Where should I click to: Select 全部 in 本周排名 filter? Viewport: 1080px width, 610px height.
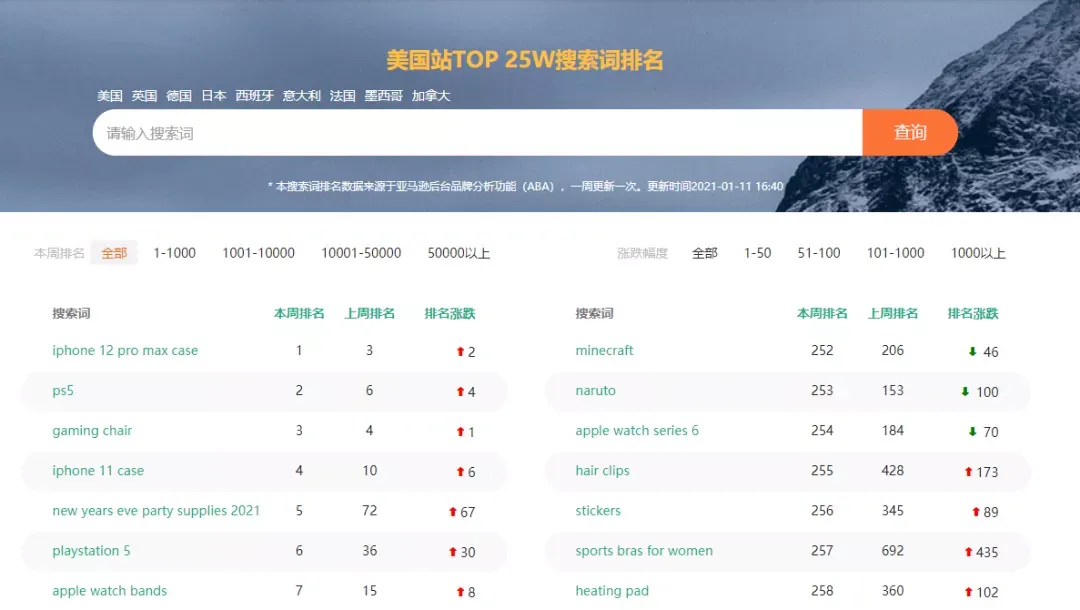(x=114, y=253)
